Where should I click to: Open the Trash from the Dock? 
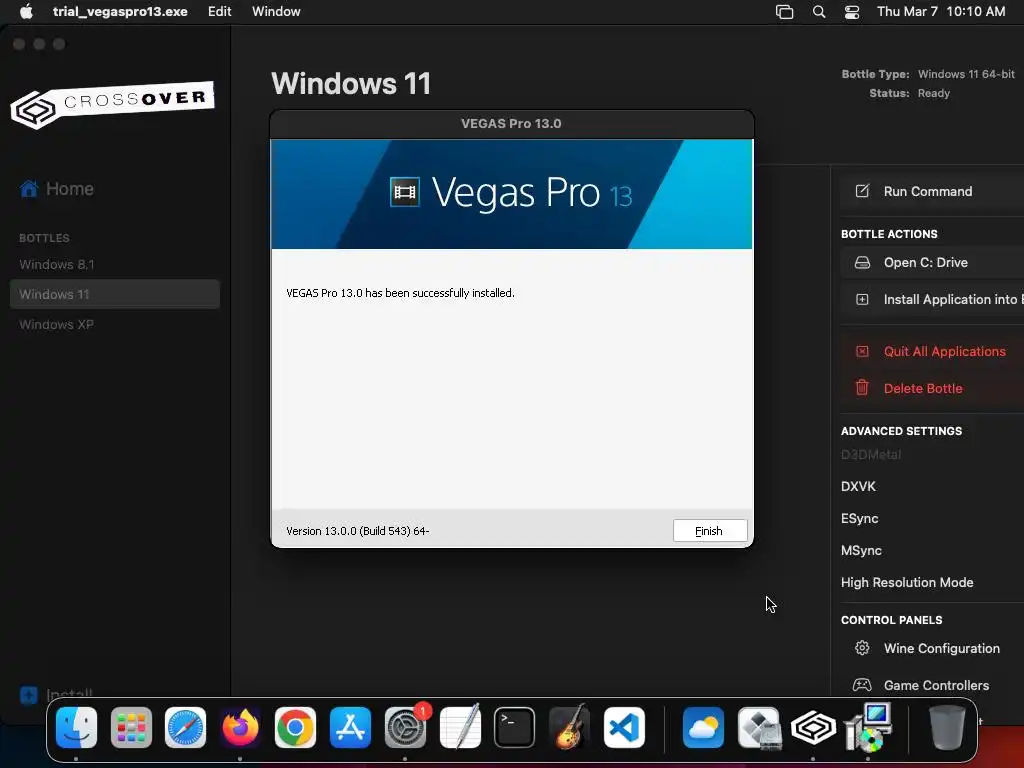point(947,727)
